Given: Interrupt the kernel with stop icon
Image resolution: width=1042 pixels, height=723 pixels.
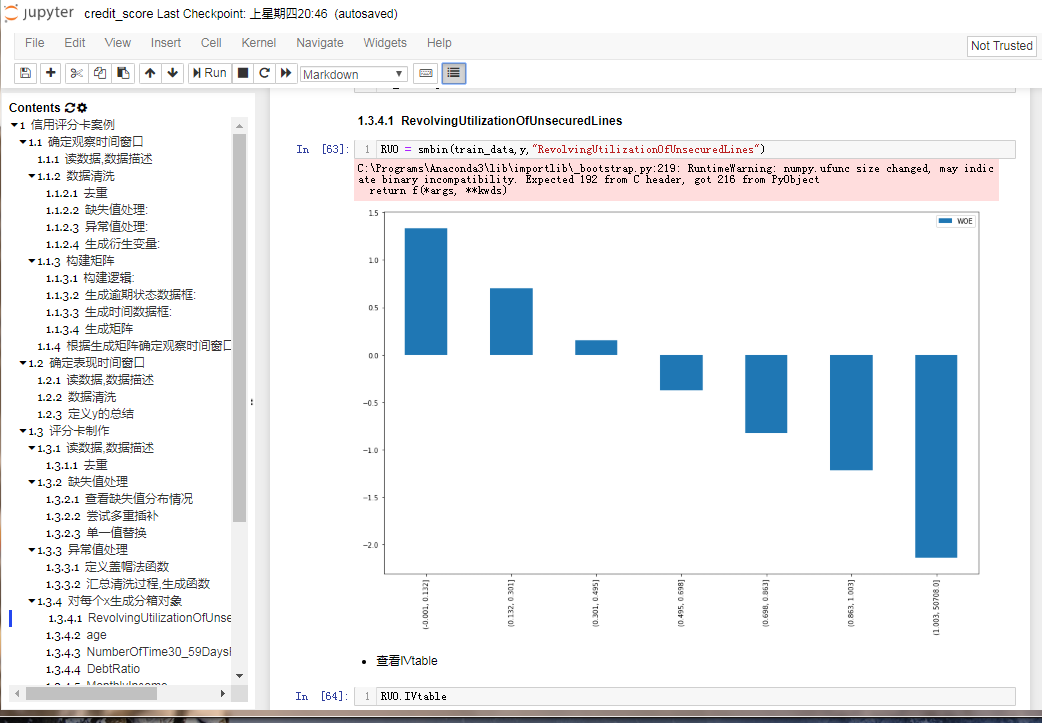Looking at the screenshot, I should pos(243,73).
